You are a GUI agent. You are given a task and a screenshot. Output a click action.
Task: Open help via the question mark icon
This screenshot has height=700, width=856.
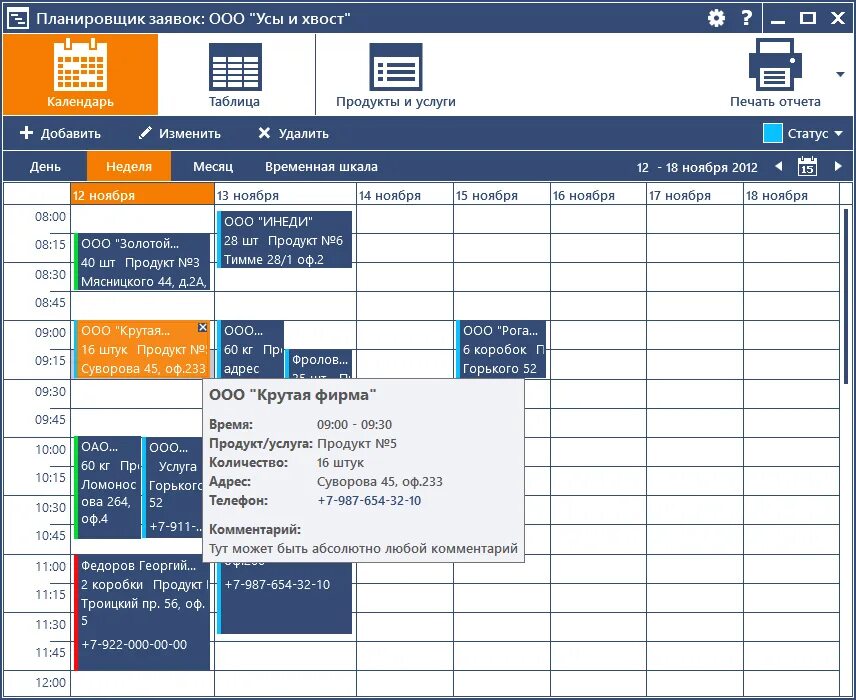tap(746, 18)
